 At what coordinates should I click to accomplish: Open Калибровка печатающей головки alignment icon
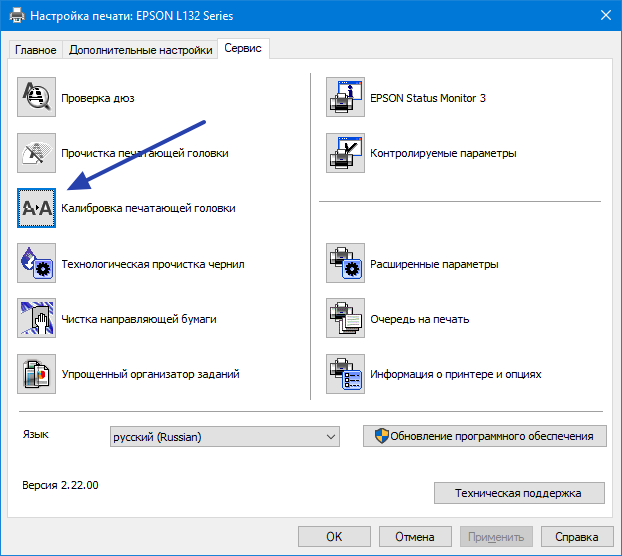point(36,208)
